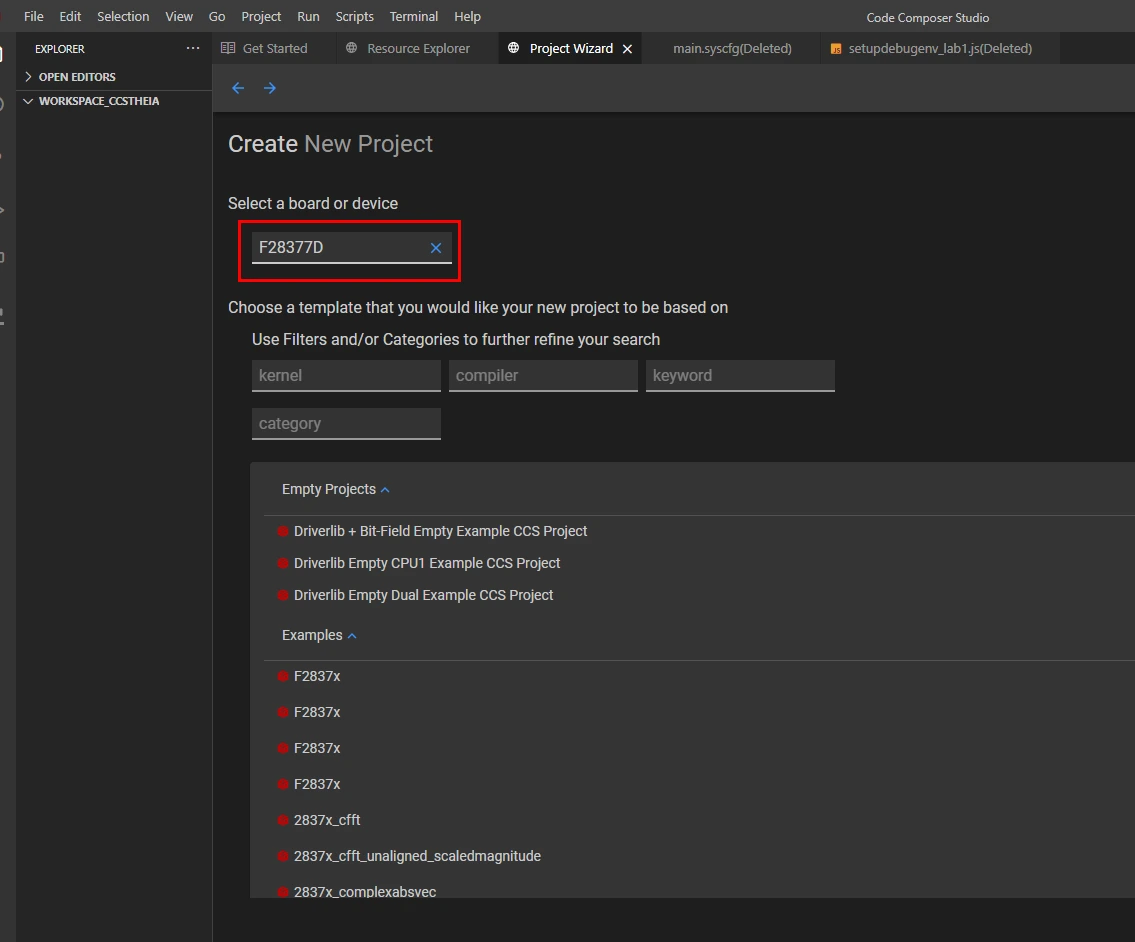Viewport: 1135px width, 942px height.
Task: Open the View menu
Action: click(179, 16)
